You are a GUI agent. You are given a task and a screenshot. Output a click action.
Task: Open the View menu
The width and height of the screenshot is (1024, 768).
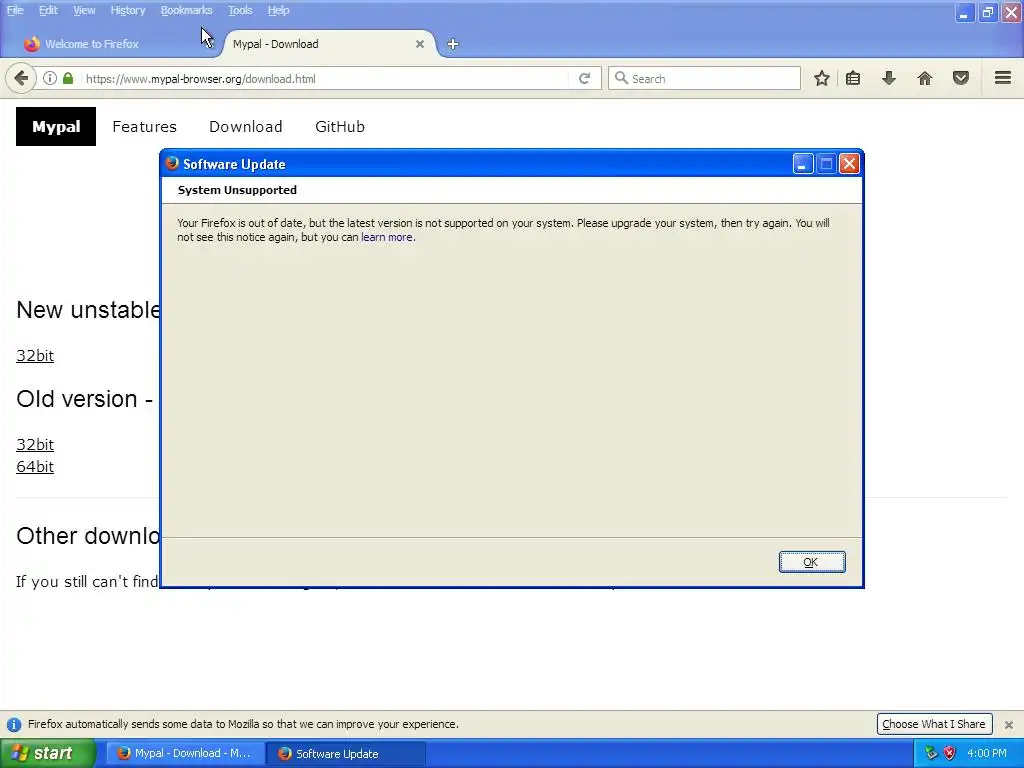point(84,10)
